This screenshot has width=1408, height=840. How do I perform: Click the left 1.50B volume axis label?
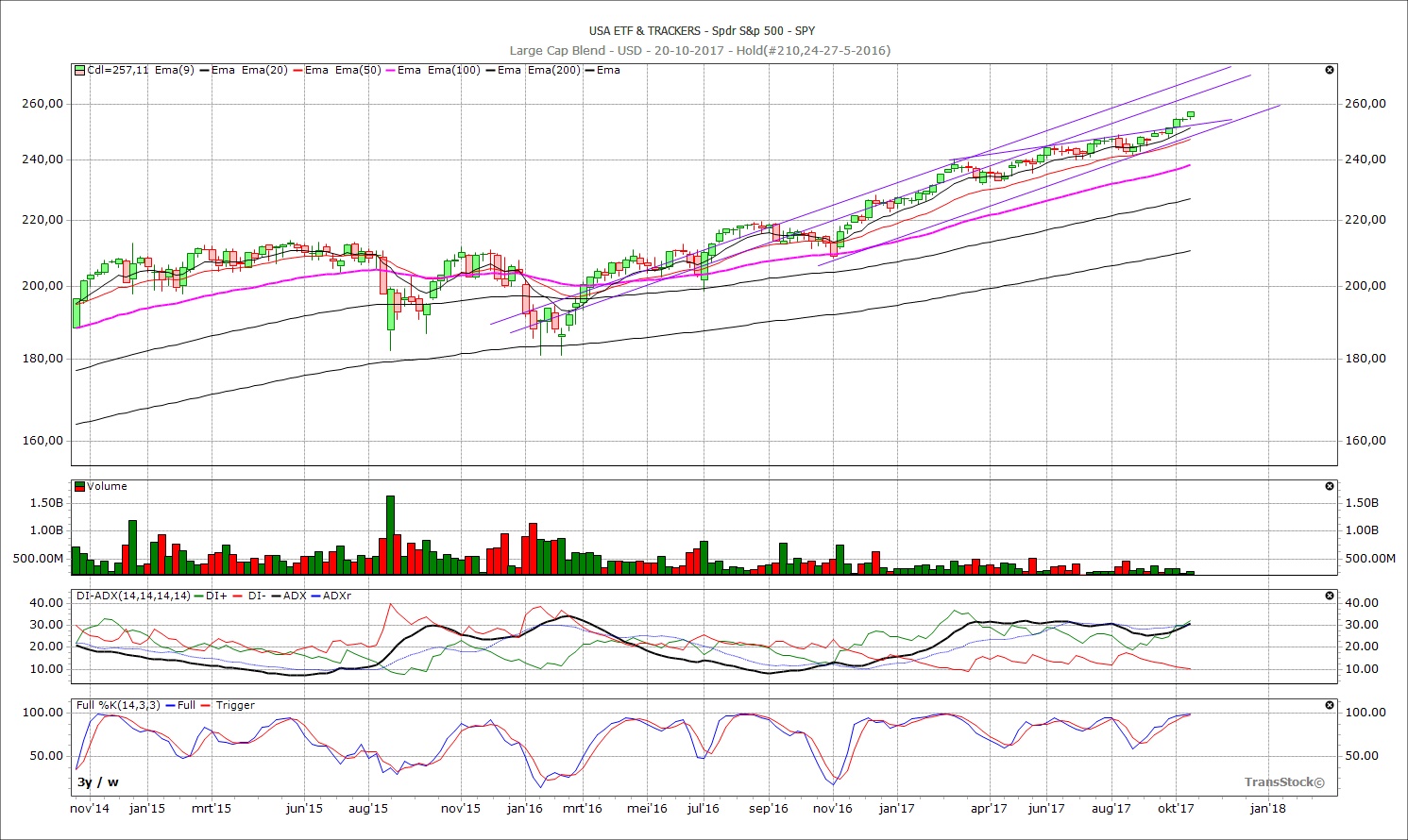[46, 503]
